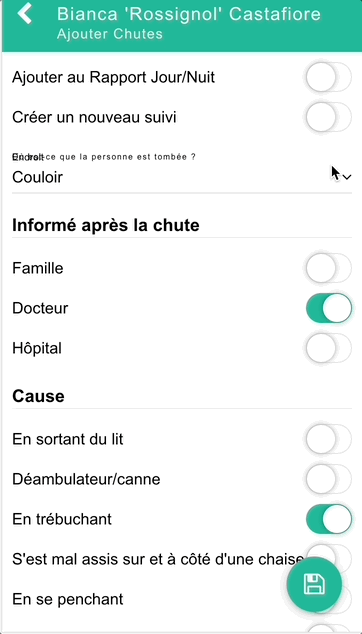
Task: Click the Bianca 'Rossignol' Castafiore title
Action: (189, 14)
